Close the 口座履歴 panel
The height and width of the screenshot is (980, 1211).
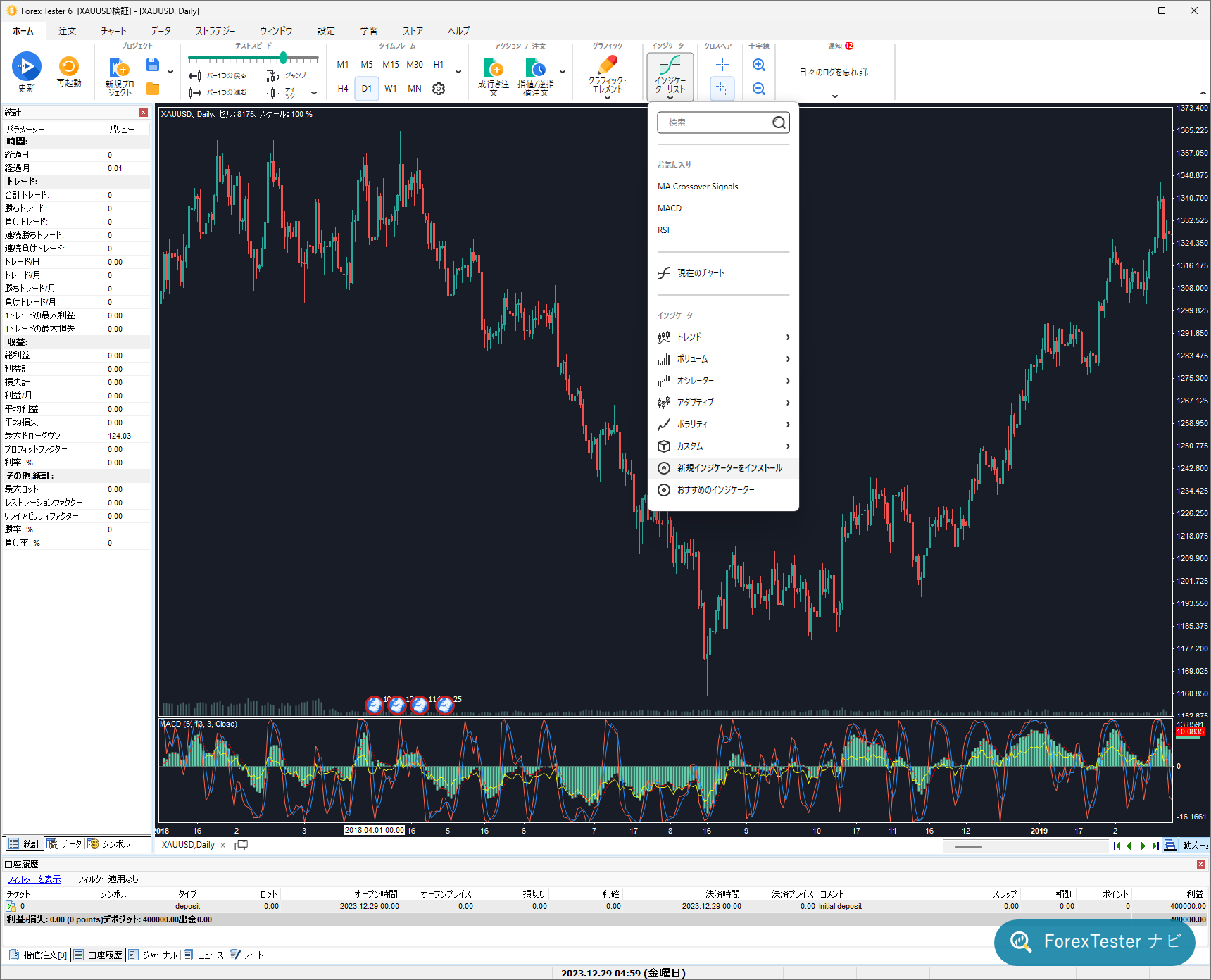(1201, 864)
